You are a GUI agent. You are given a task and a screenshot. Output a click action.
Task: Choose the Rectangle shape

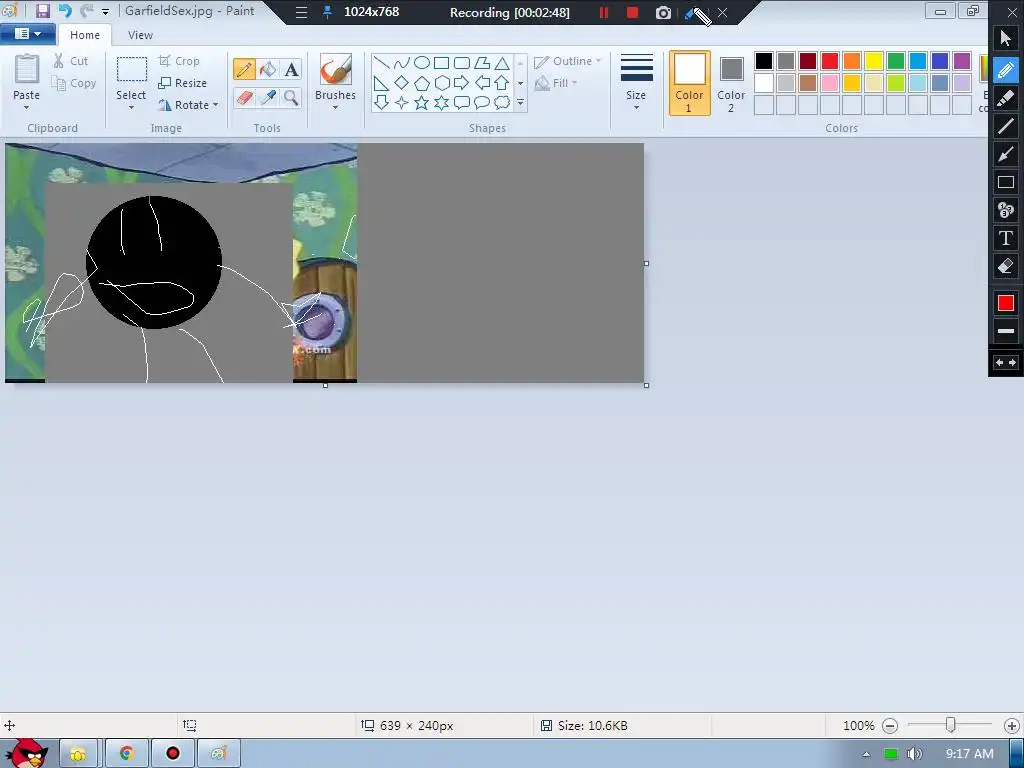(441, 63)
